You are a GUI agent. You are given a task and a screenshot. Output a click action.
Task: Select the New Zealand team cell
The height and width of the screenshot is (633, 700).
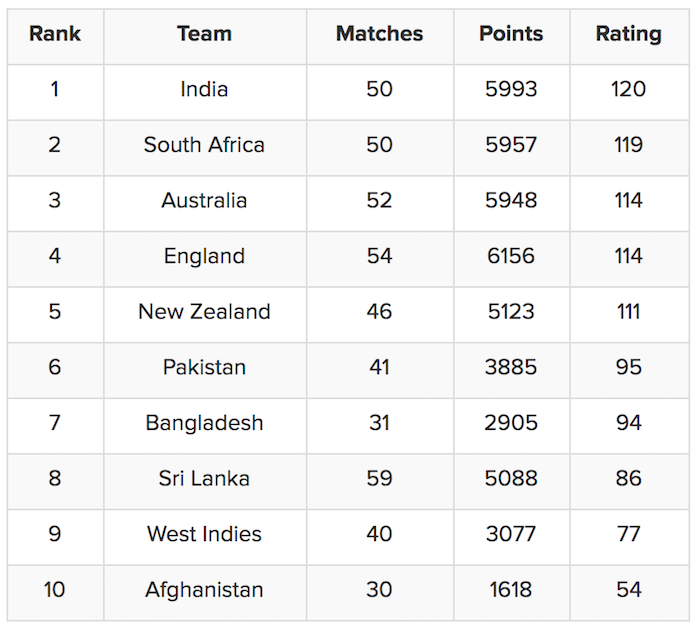204,312
